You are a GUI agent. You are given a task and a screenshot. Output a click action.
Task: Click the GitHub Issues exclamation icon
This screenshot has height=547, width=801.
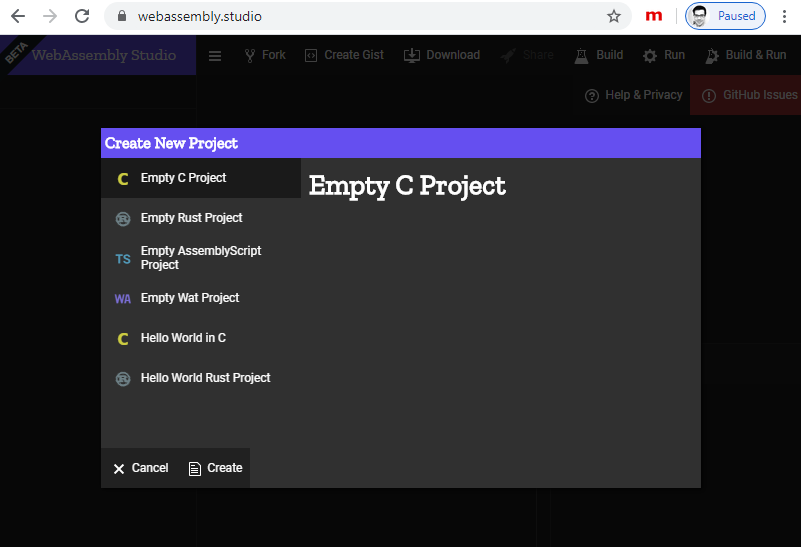(709, 96)
